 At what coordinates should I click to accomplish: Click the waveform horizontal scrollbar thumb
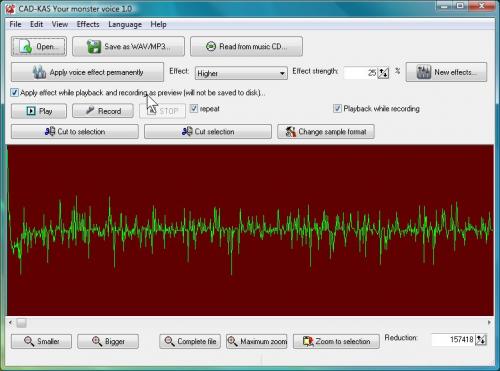(21, 322)
